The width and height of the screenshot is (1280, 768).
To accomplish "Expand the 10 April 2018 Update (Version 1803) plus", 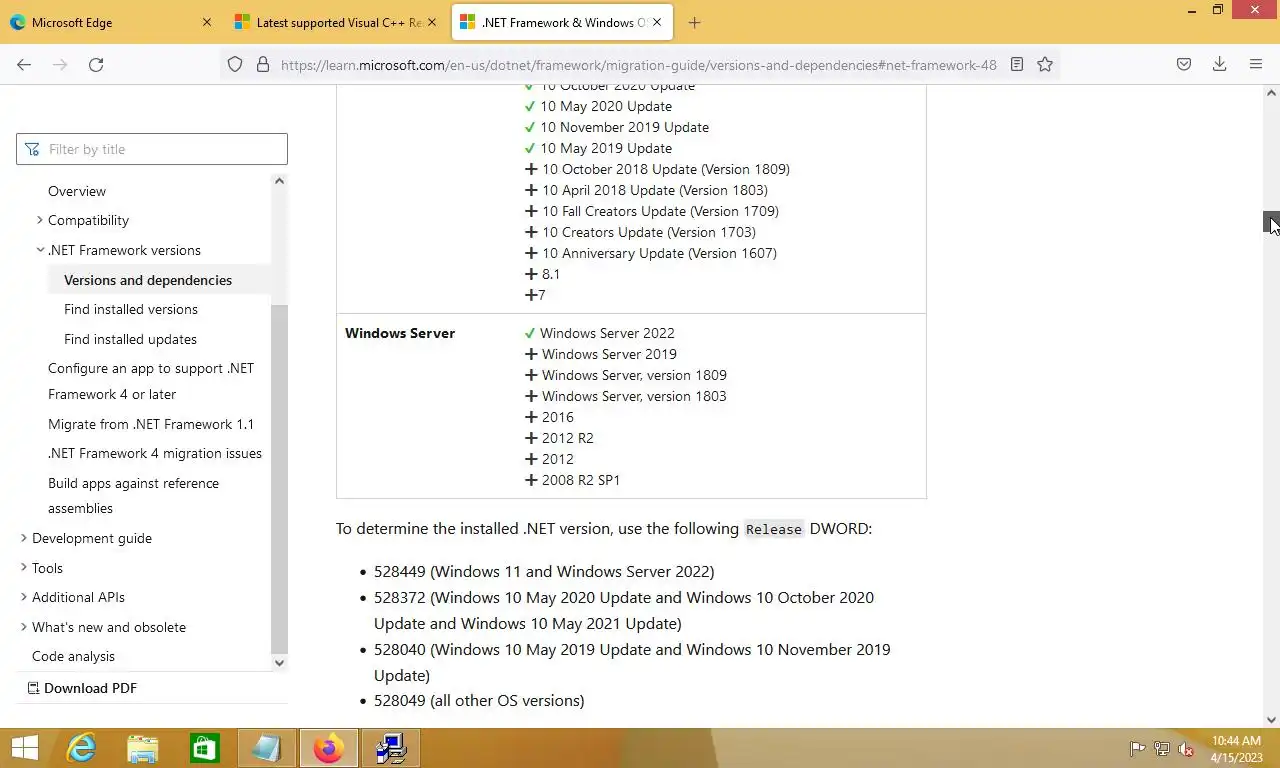I will point(531,190).
